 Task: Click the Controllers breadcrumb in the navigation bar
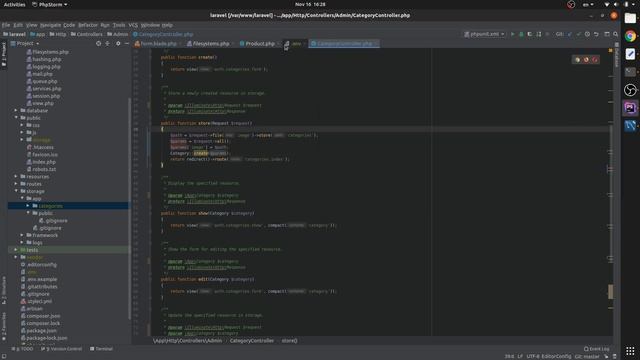(x=87, y=34)
